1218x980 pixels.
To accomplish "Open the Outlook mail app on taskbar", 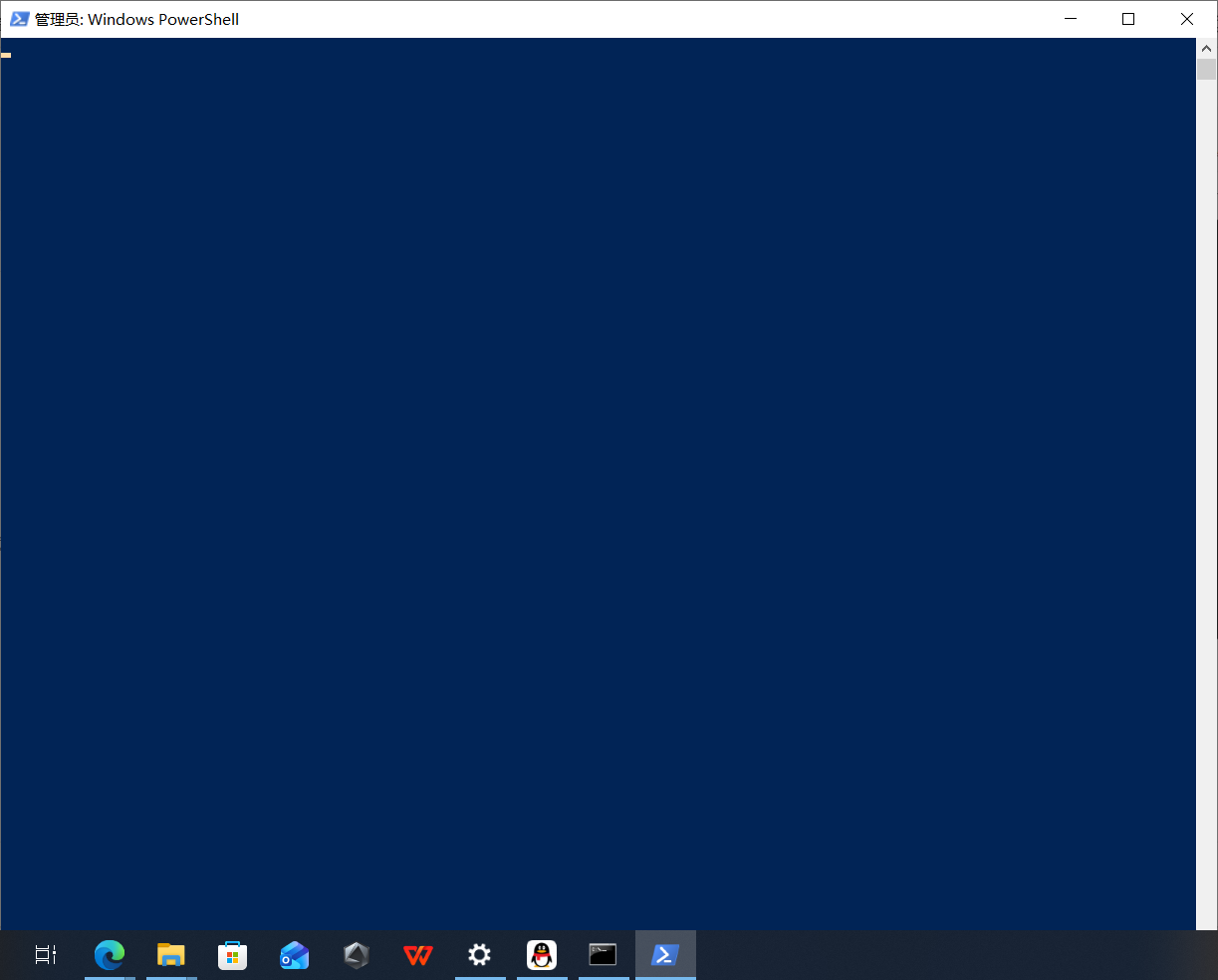I will (x=295, y=956).
